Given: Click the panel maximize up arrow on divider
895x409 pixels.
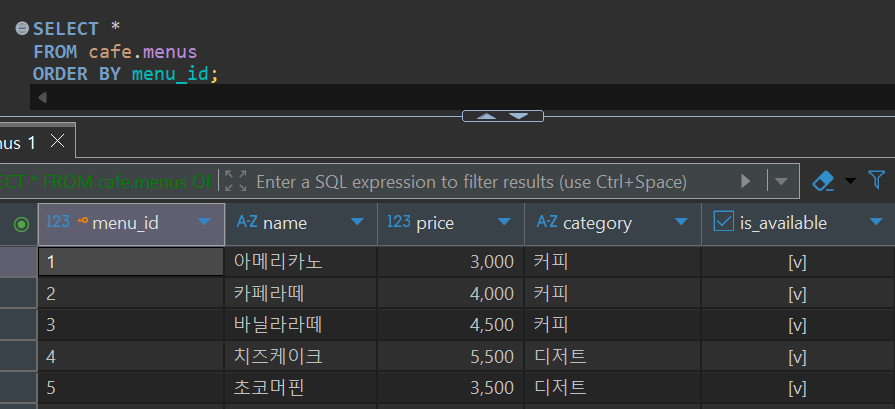Looking at the screenshot, I should [486, 116].
